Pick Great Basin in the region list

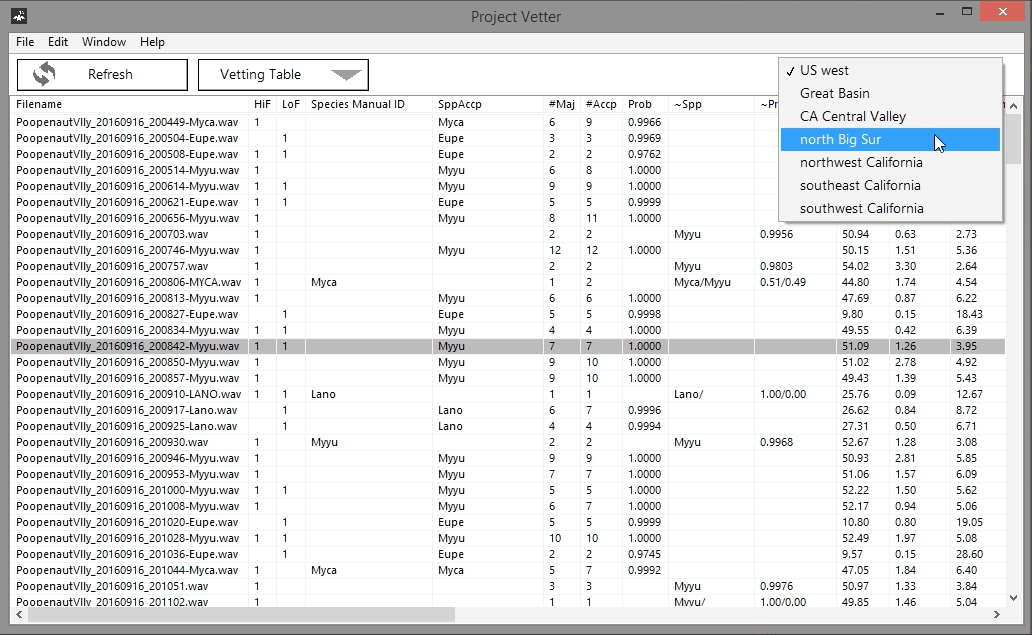[x=834, y=94]
